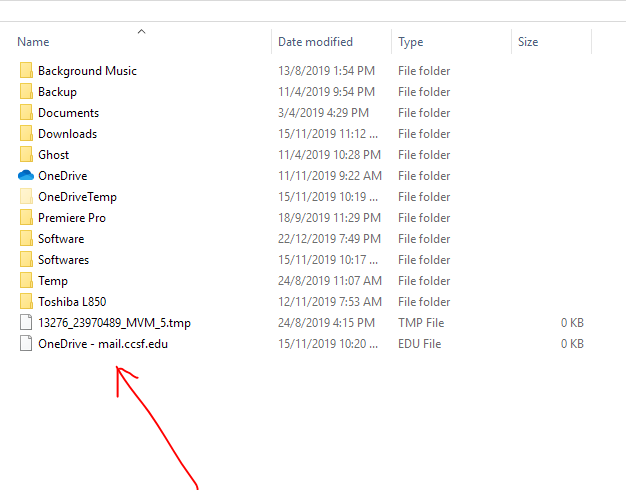Viewport: 626px width, 490px height.
Task: Click File folder type in Toshiba L850 row
Action: (424, 302)
